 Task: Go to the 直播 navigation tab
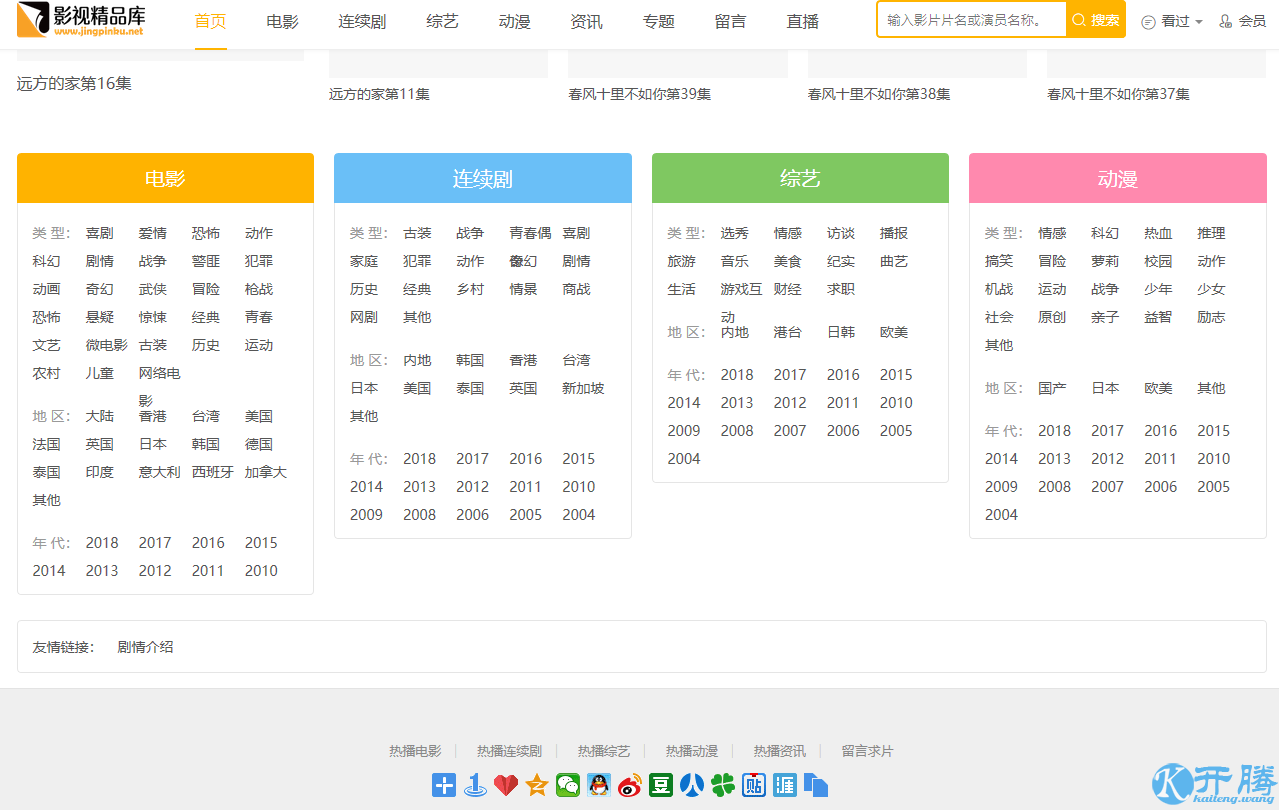802,21
